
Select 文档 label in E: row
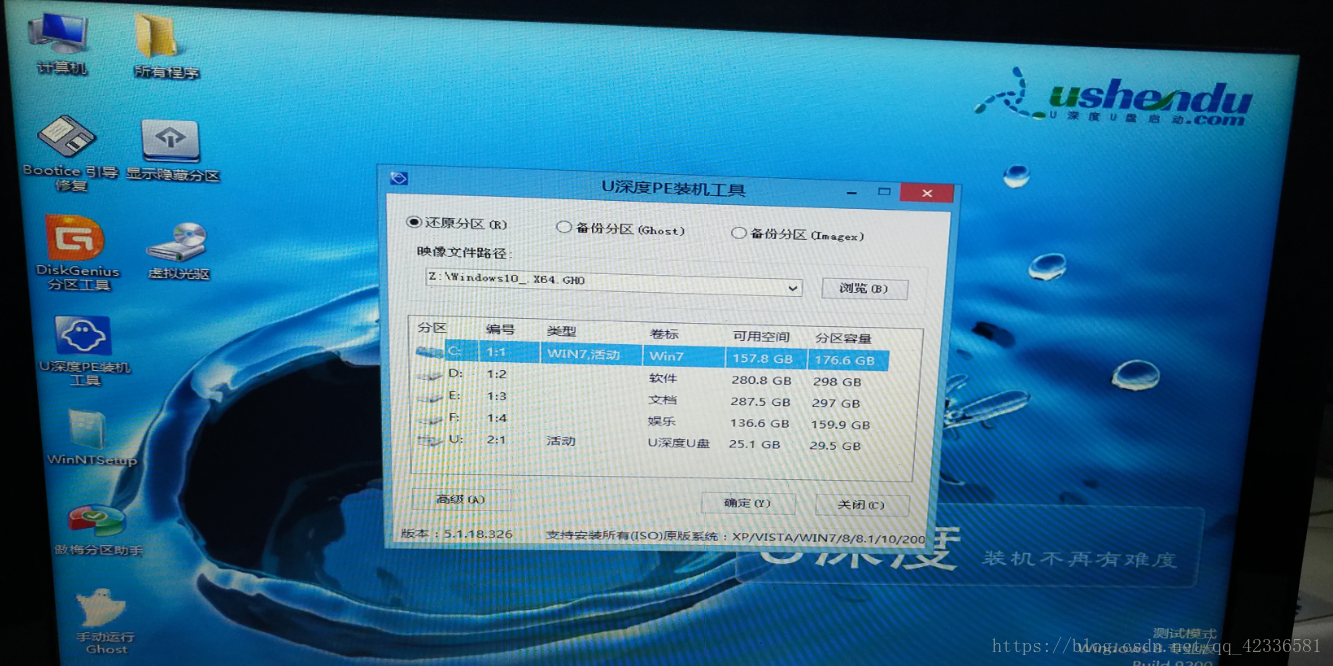pos(663,400)
